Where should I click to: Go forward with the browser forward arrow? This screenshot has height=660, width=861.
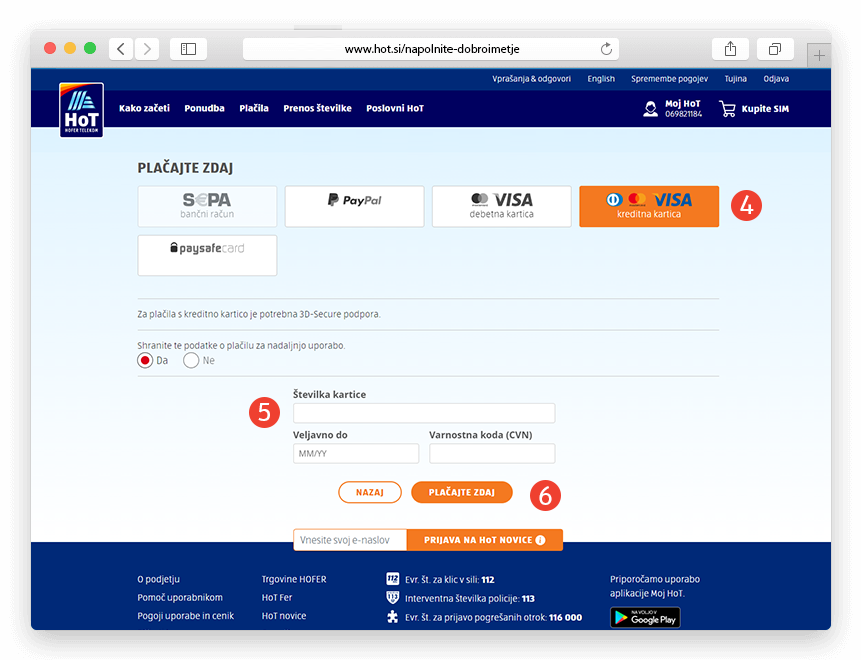147,49
